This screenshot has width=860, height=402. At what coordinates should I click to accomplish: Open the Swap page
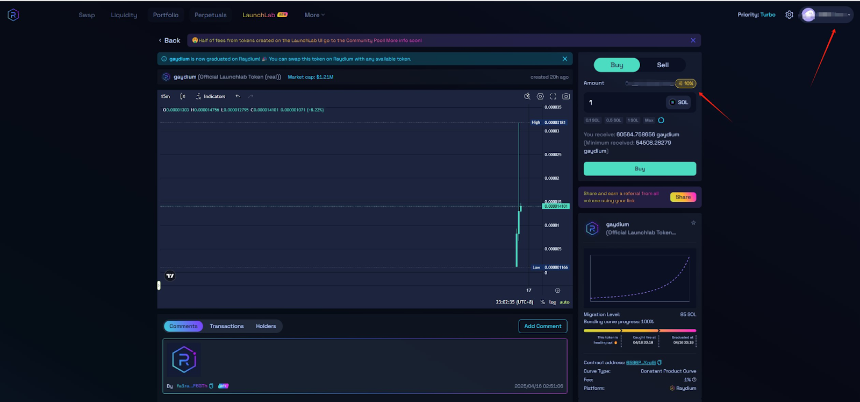tap(87, 15)
